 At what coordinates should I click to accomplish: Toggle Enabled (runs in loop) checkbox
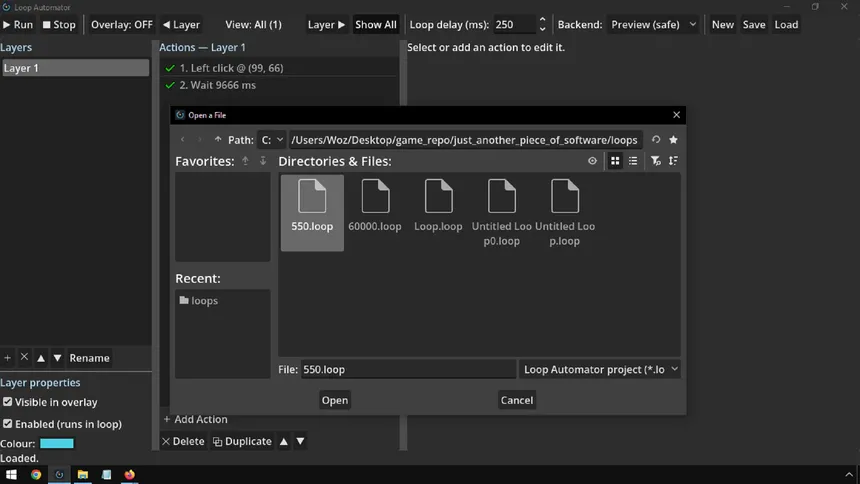pyautogui.click(x=8, y=424)
